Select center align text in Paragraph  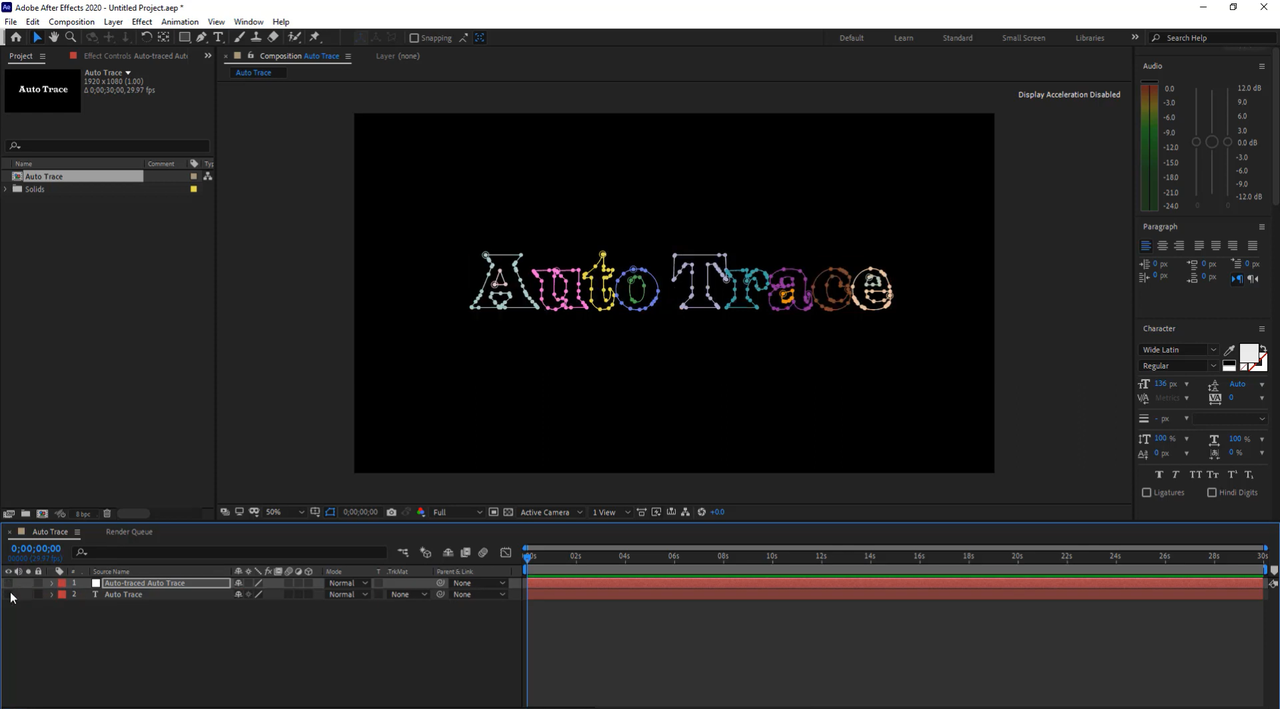click(x=1162, y=245)
